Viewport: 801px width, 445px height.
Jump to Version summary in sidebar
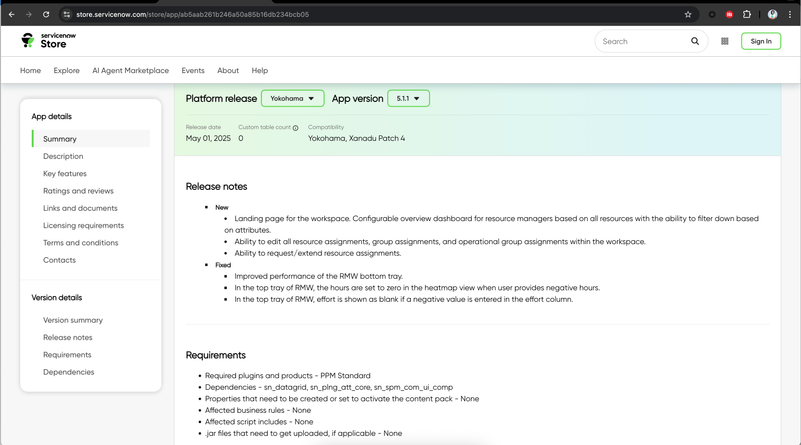73,320
